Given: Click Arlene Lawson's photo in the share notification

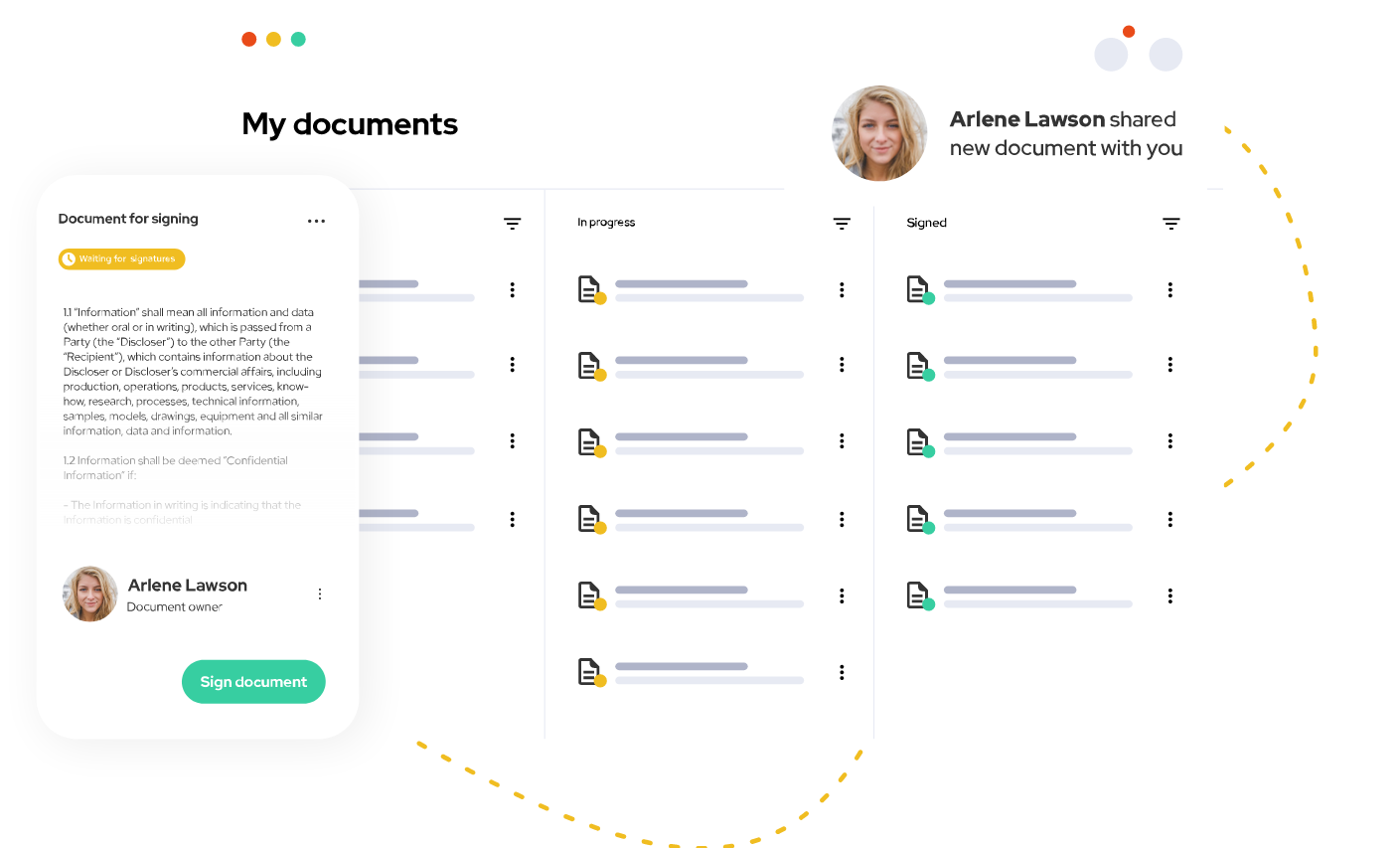Looking at the screenshot, I should tap(879, 133).
